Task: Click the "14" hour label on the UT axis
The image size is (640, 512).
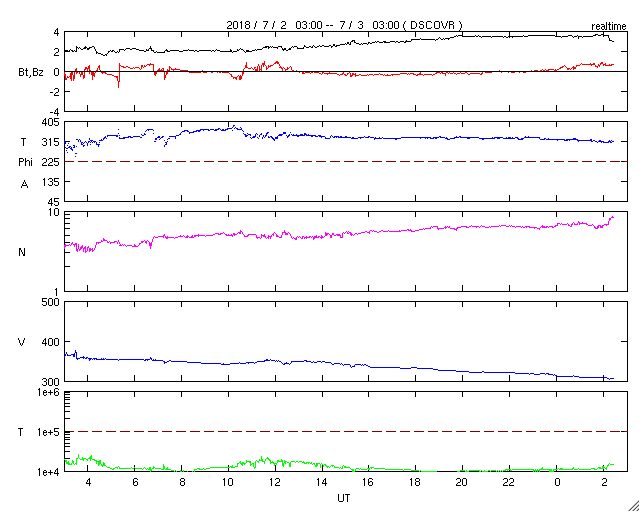Action: point(322,482)
